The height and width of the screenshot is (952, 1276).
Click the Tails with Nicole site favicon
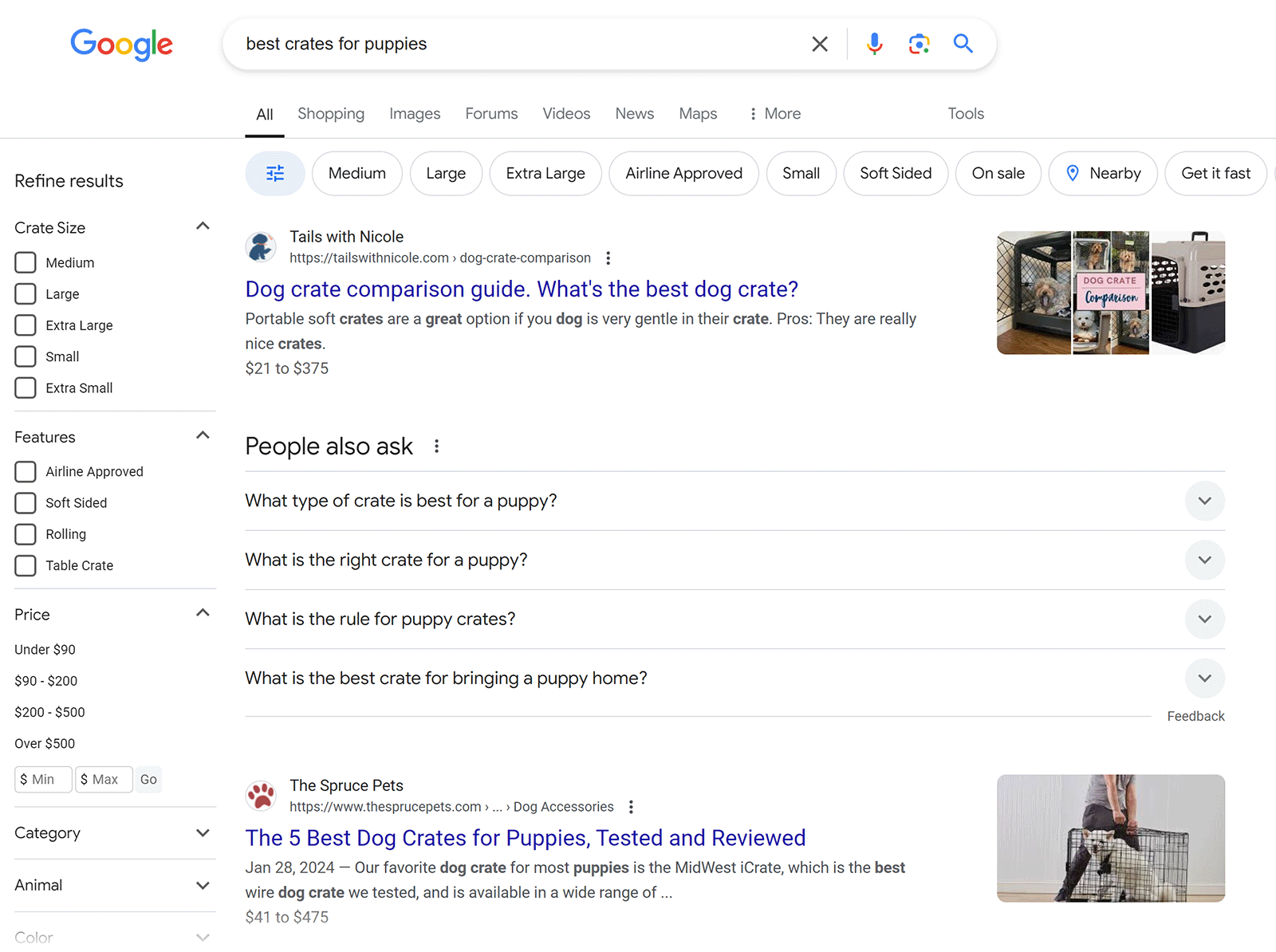point(261,247)
